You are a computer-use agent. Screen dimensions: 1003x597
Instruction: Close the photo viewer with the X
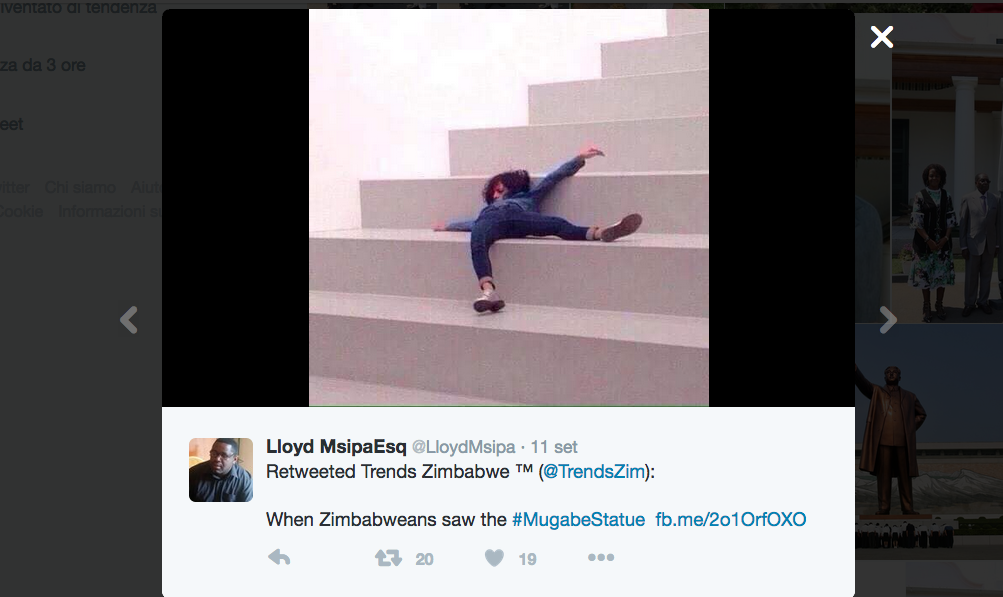(881, 37)
